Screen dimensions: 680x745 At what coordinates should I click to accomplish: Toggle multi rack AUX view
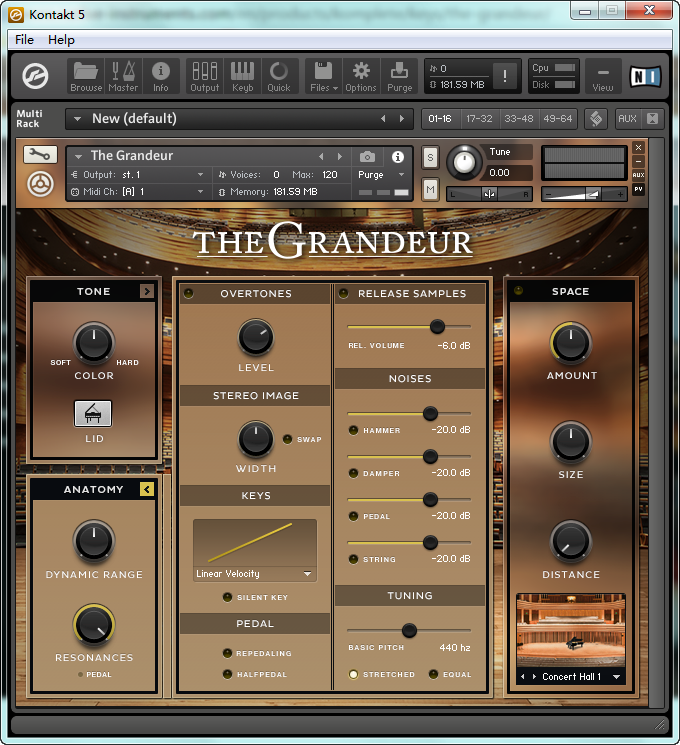[627, 118]
